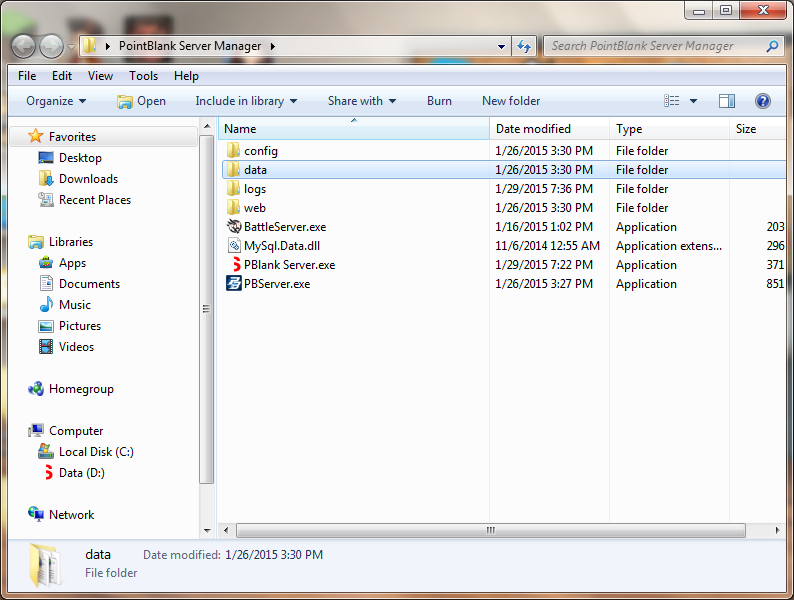Open the Apps library

click(62, 263)
